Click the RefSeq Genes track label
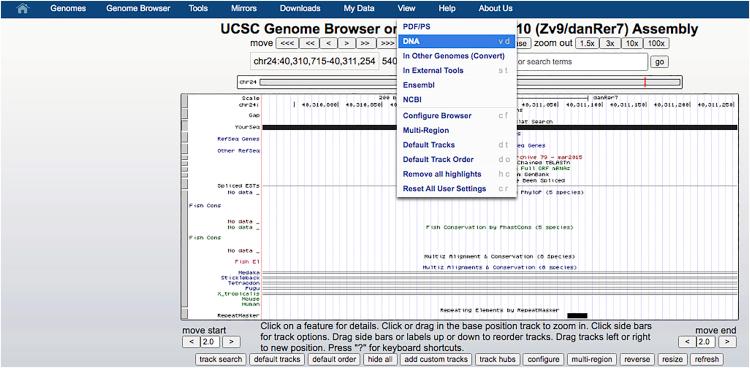 click(238, 139)
